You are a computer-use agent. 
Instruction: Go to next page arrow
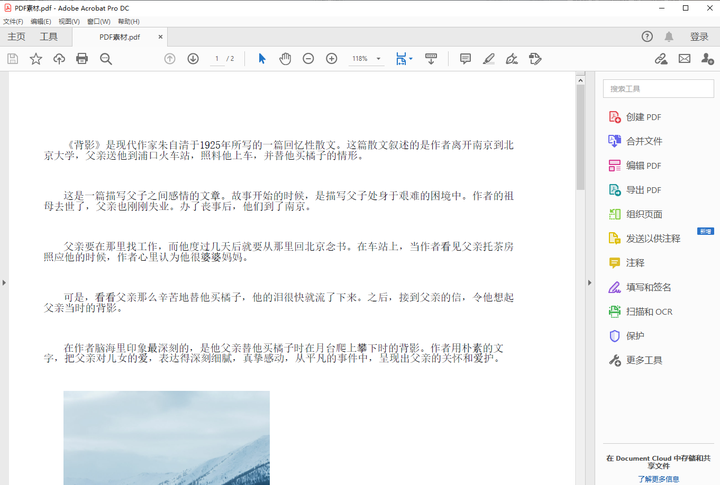coord(193,59)
